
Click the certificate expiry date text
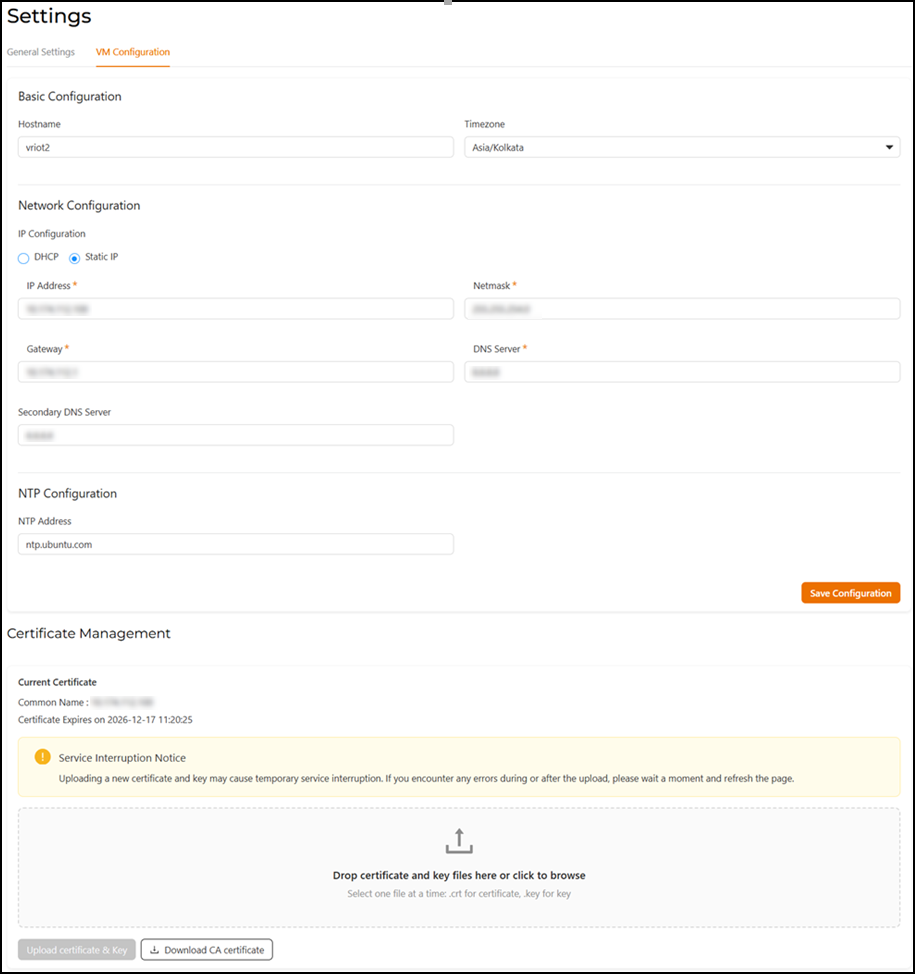pyautogui.click(x=105, y=720)
